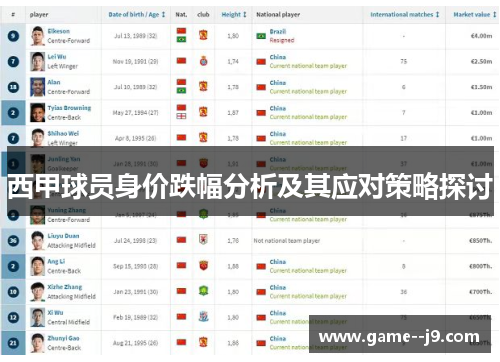The image size is (500, 362).
Task: Click the China nationality flag in Xizhe Zhang's row
Action: point(181,291)
